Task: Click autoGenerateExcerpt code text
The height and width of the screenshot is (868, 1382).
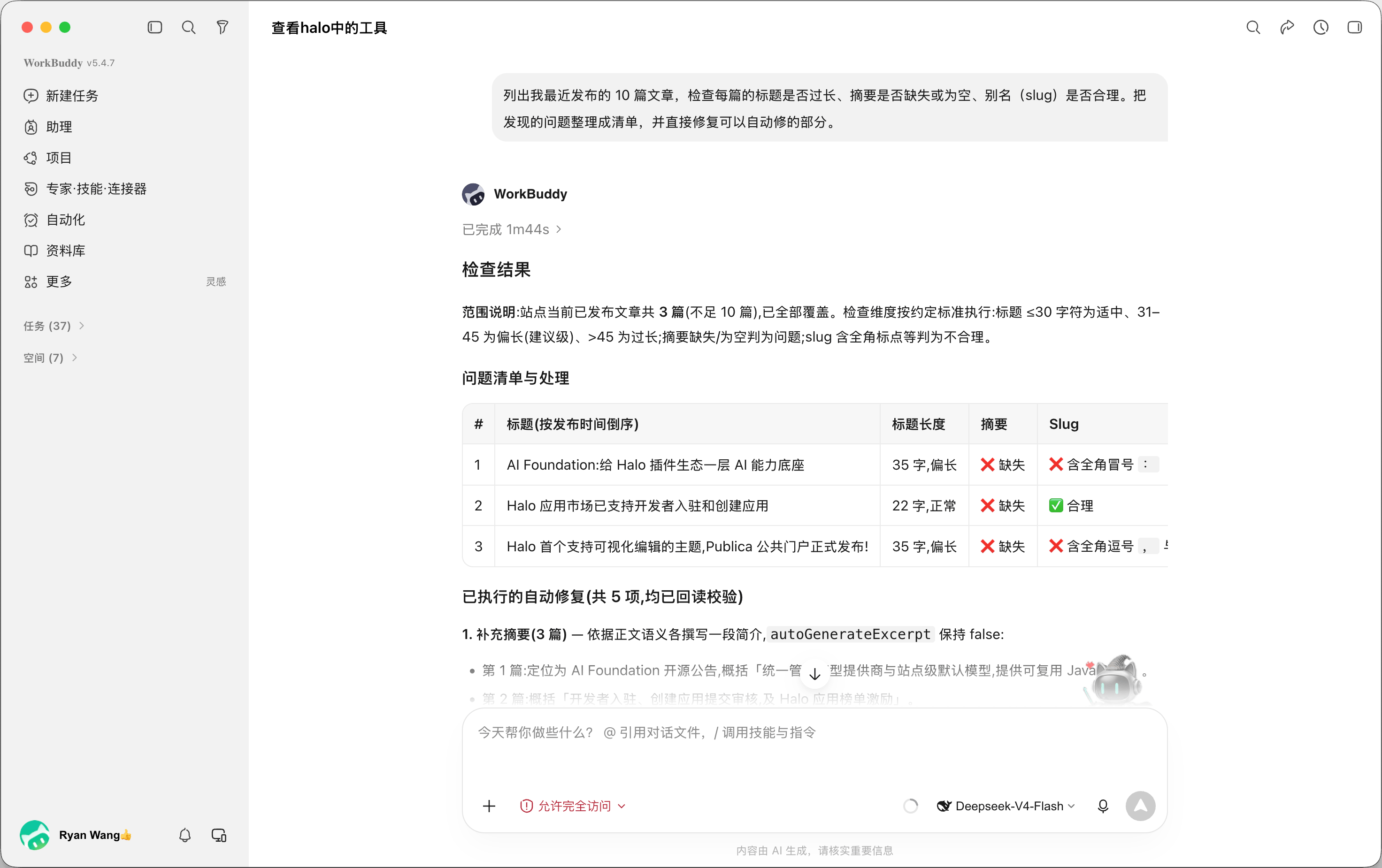Action: 850,634
